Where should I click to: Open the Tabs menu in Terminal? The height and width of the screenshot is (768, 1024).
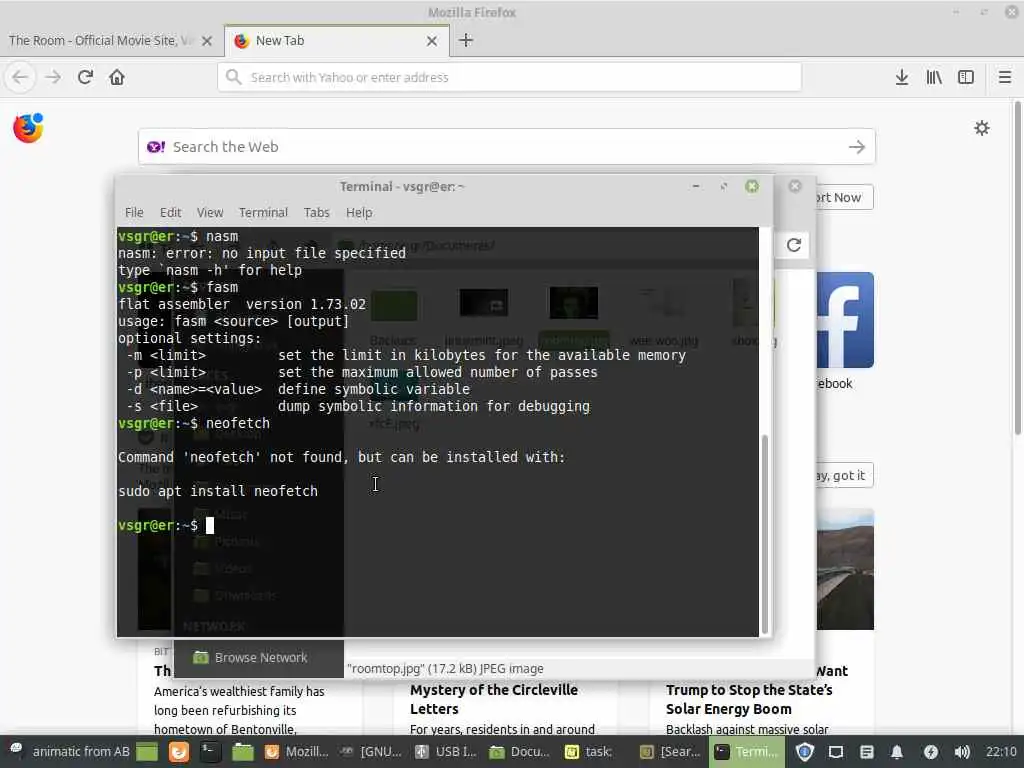point(316,212)
